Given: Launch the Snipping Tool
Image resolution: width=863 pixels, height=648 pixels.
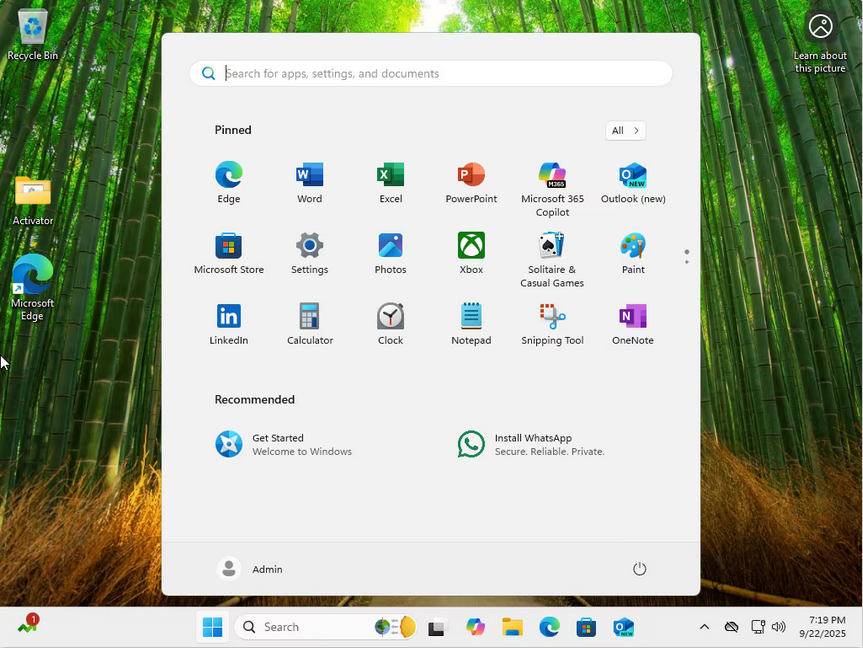Looking at the screenshot, I should [x=552, y=324].
